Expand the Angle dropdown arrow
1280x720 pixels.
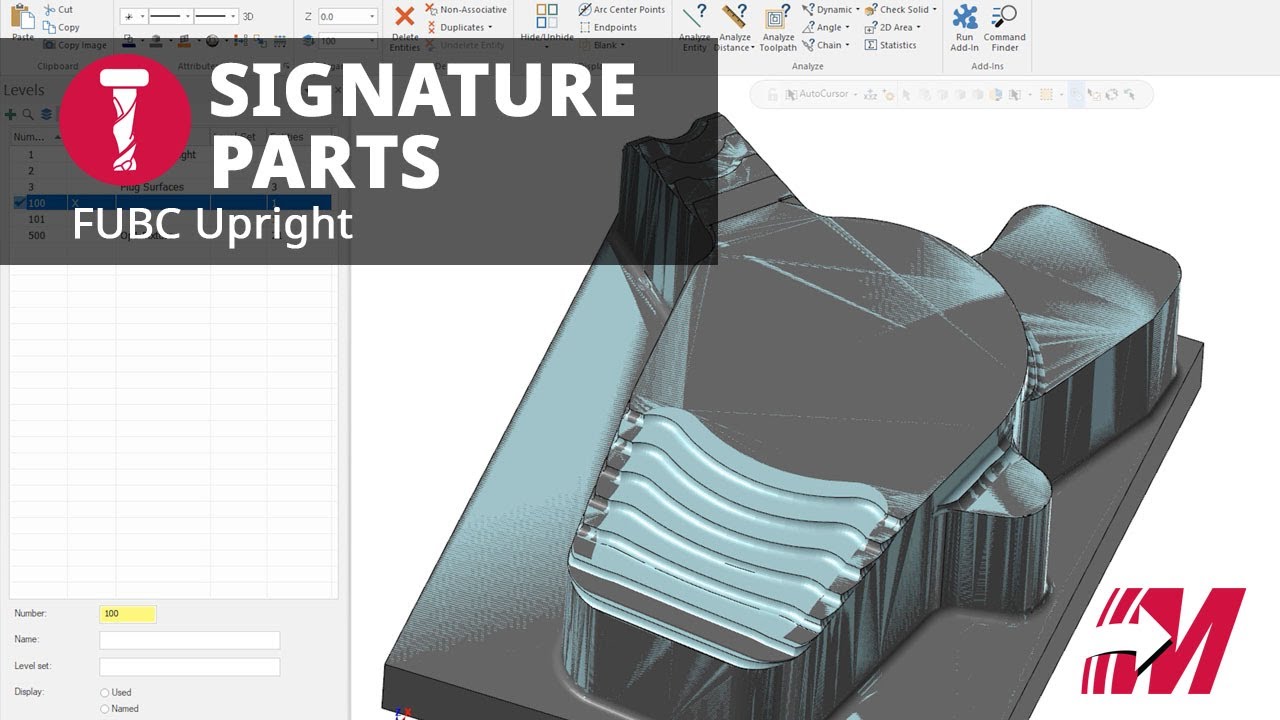pyautogui.click(x=848, y=28)
